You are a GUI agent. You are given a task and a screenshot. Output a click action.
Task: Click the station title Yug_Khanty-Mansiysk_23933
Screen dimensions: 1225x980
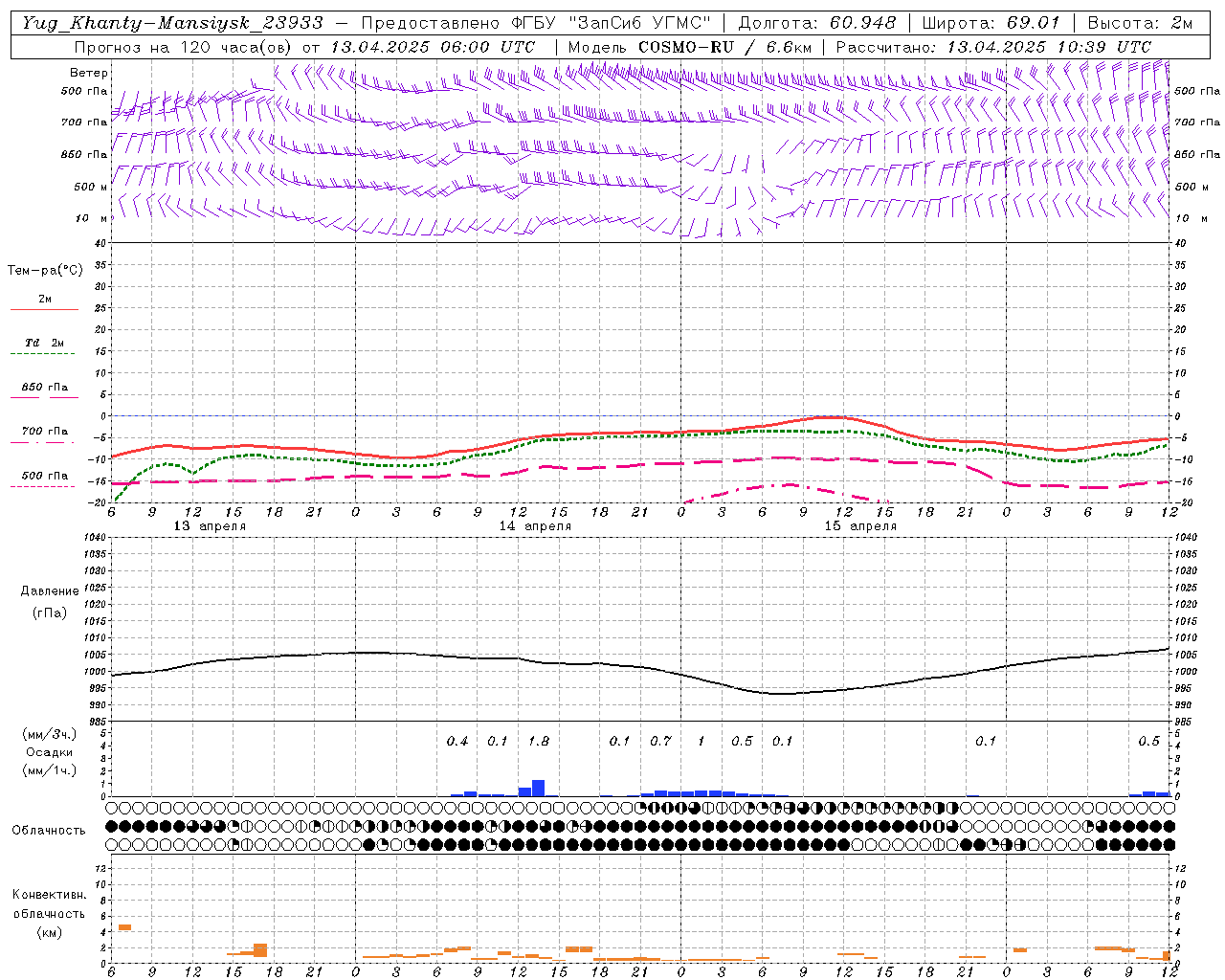point(172,23)
